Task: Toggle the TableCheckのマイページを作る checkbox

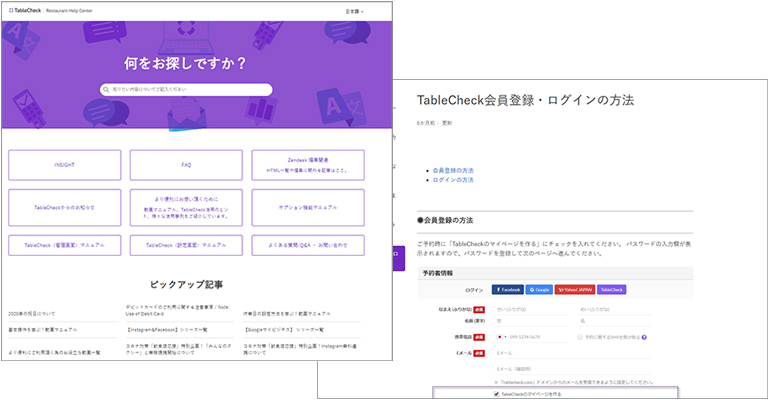Action: click(496, 394)
